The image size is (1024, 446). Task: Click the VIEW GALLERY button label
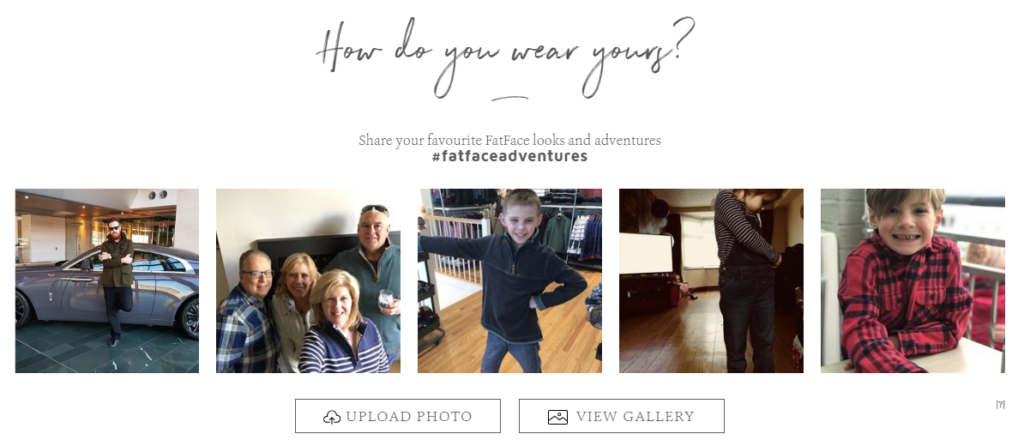pyautogui.click(x=635, y=417)
